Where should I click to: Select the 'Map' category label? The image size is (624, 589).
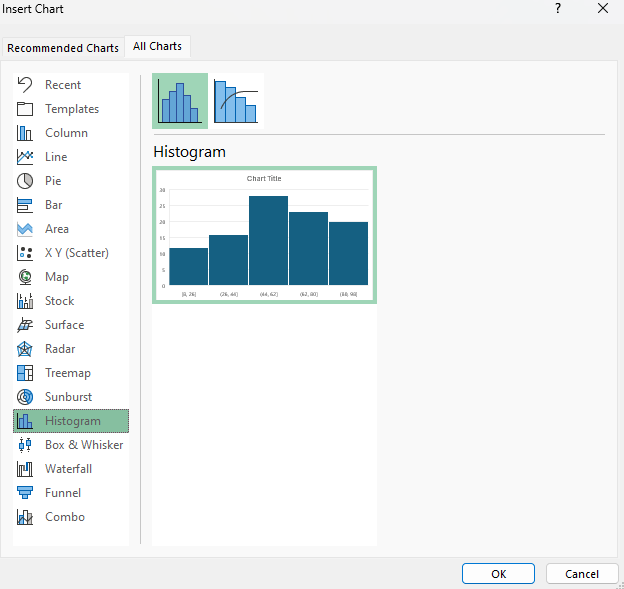[x=57, y=277]
